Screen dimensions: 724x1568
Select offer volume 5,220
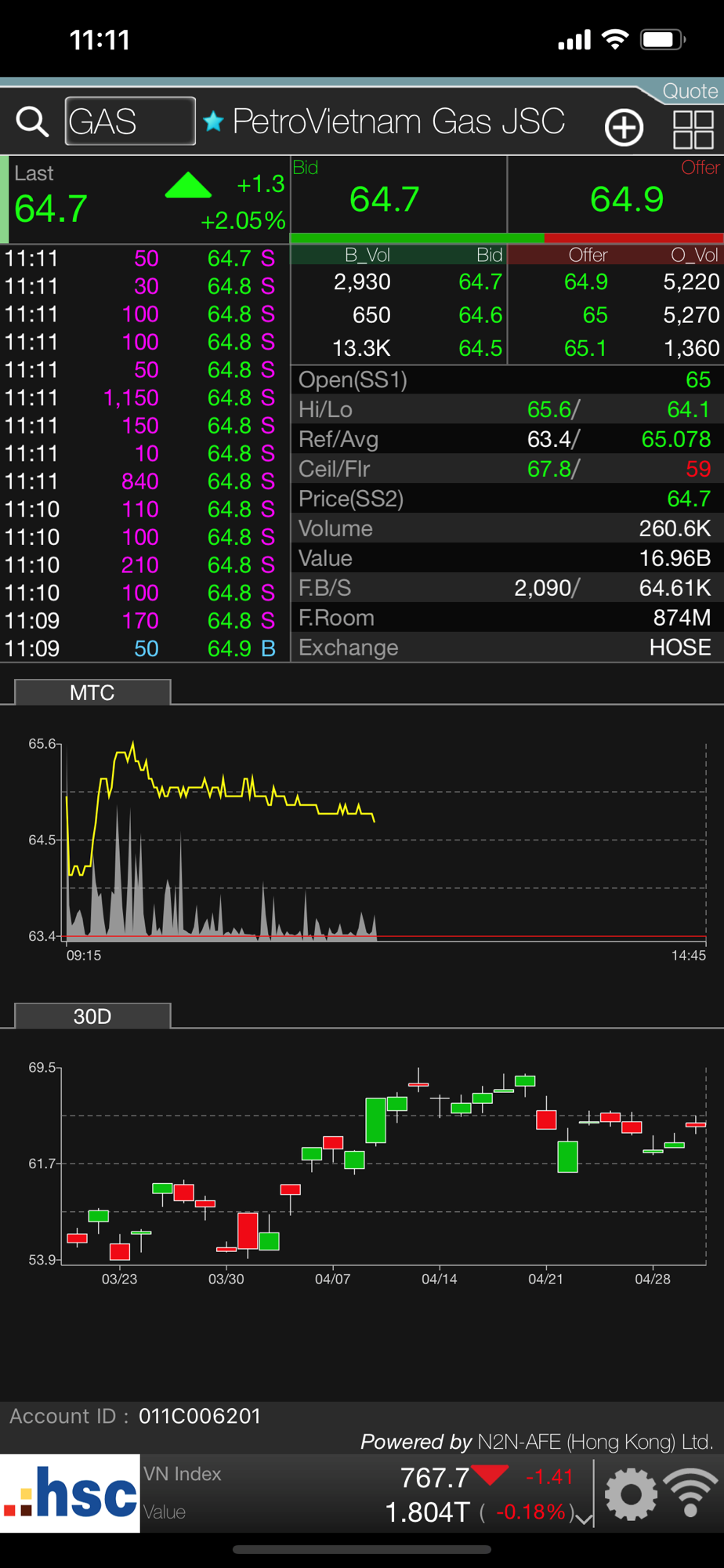(691, 281)
